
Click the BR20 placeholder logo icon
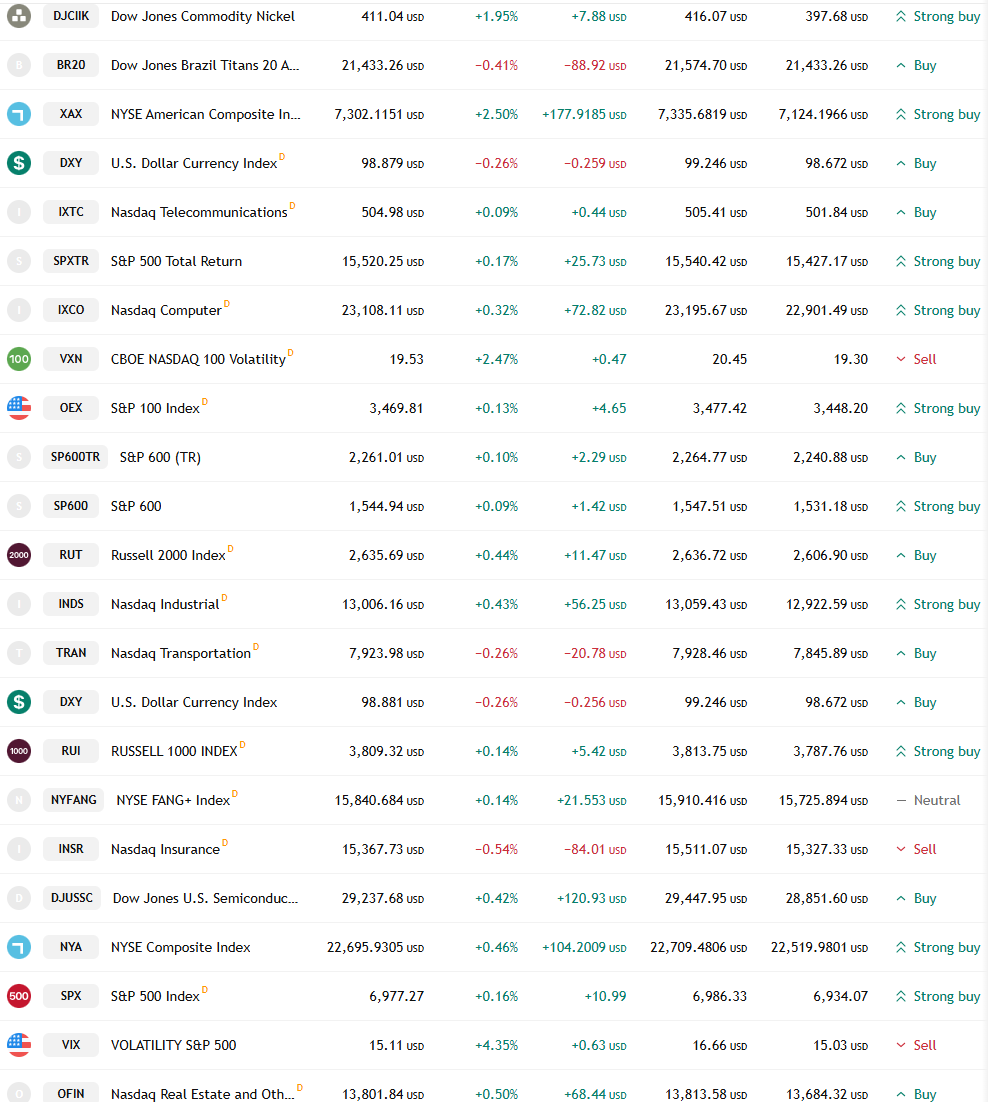(19, 65)
